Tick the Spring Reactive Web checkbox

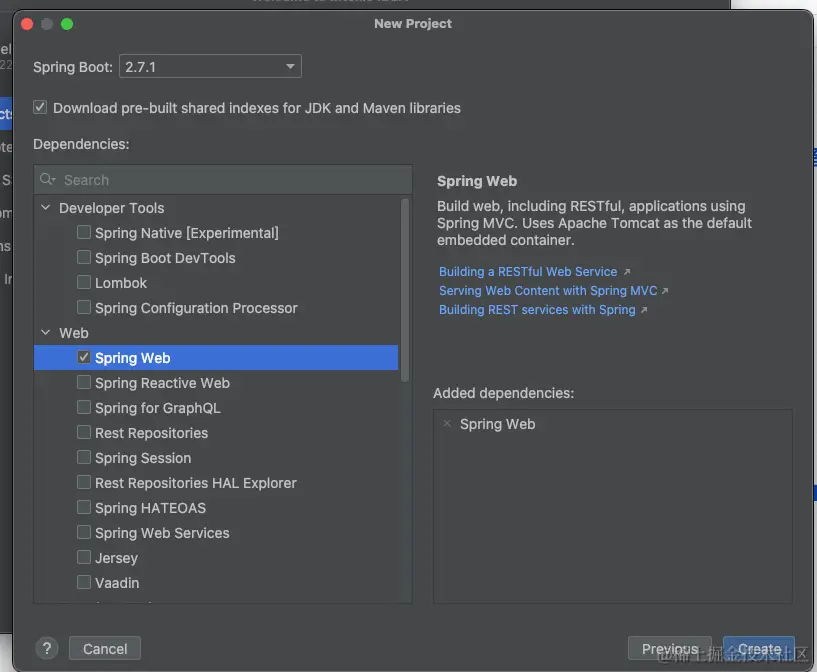pyautogui.click(x=84, y=383)
